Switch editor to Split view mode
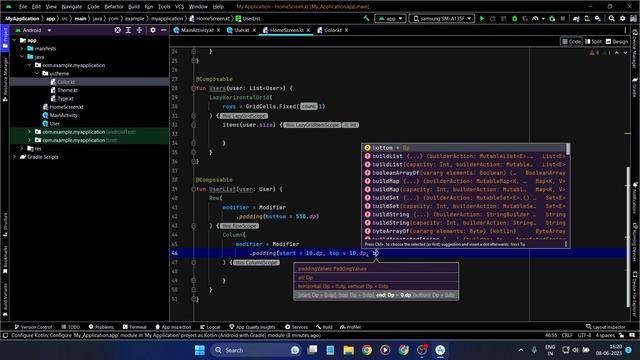 coord(593,42)
